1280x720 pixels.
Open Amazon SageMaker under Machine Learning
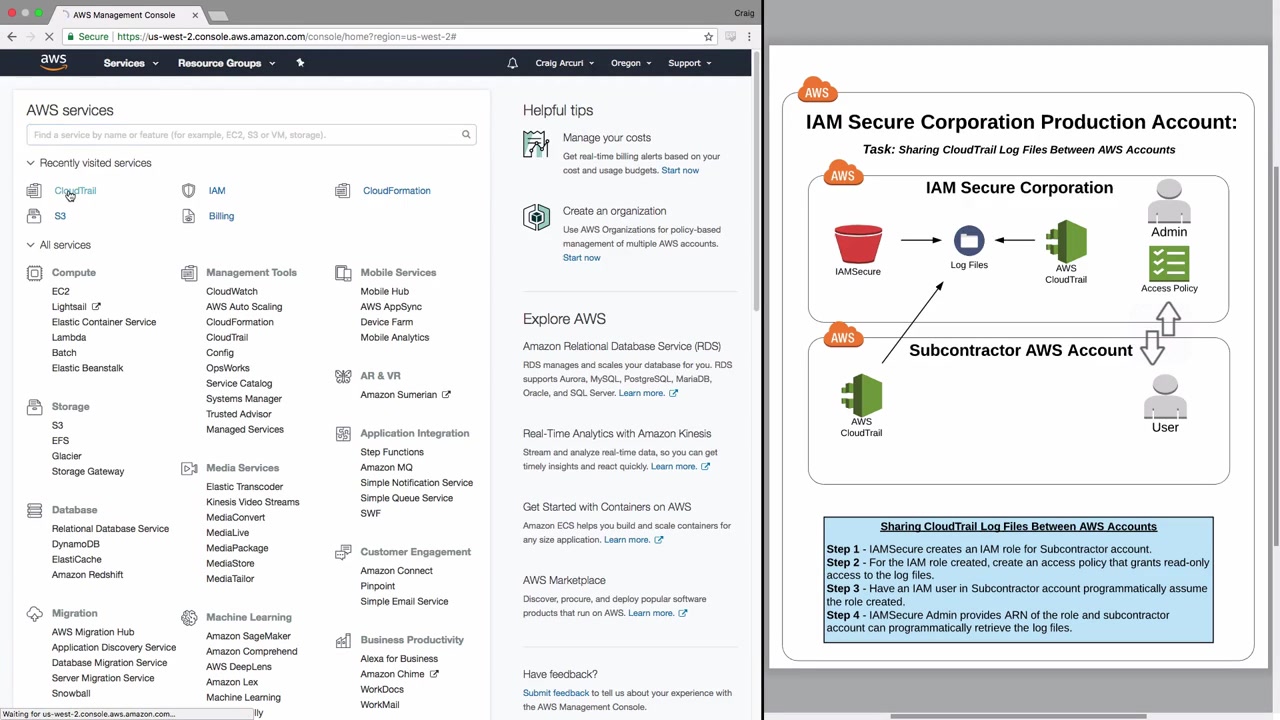point(248,636)
